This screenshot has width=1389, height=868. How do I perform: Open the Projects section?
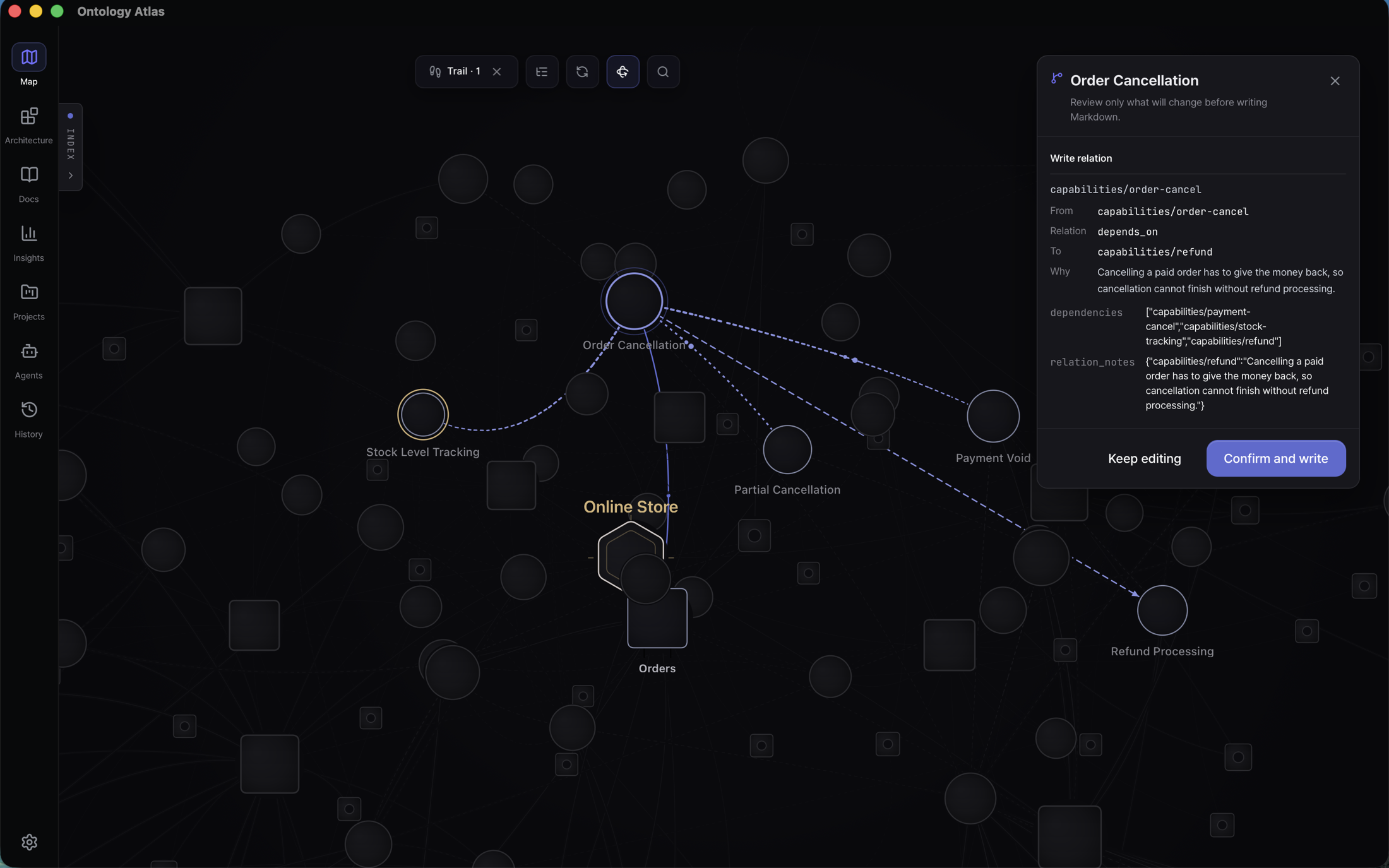(x=29, y=302)
